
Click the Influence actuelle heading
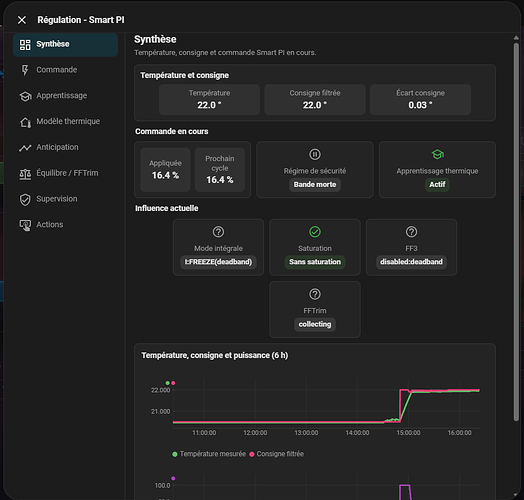coord(166,208)
